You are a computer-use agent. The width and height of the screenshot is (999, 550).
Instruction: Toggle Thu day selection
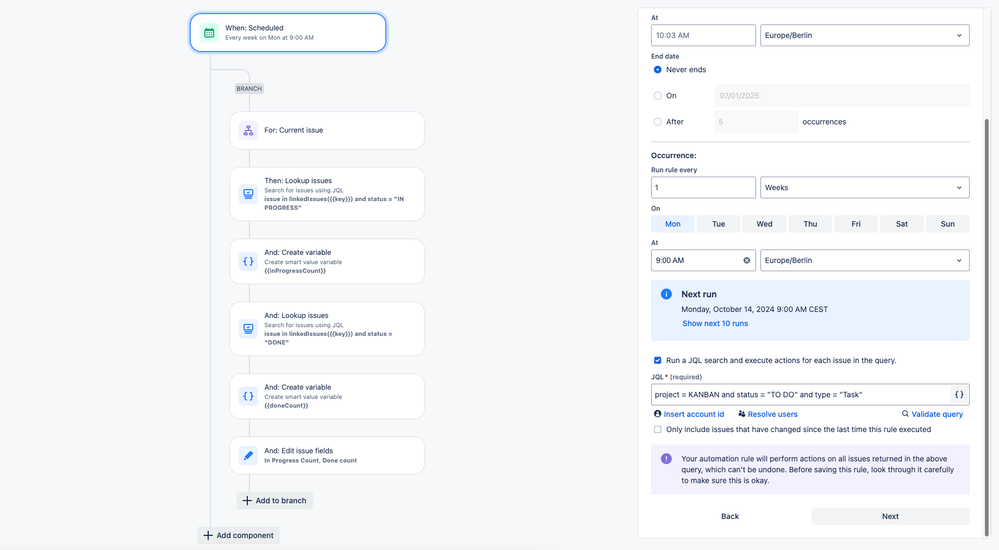pos(810,224)
